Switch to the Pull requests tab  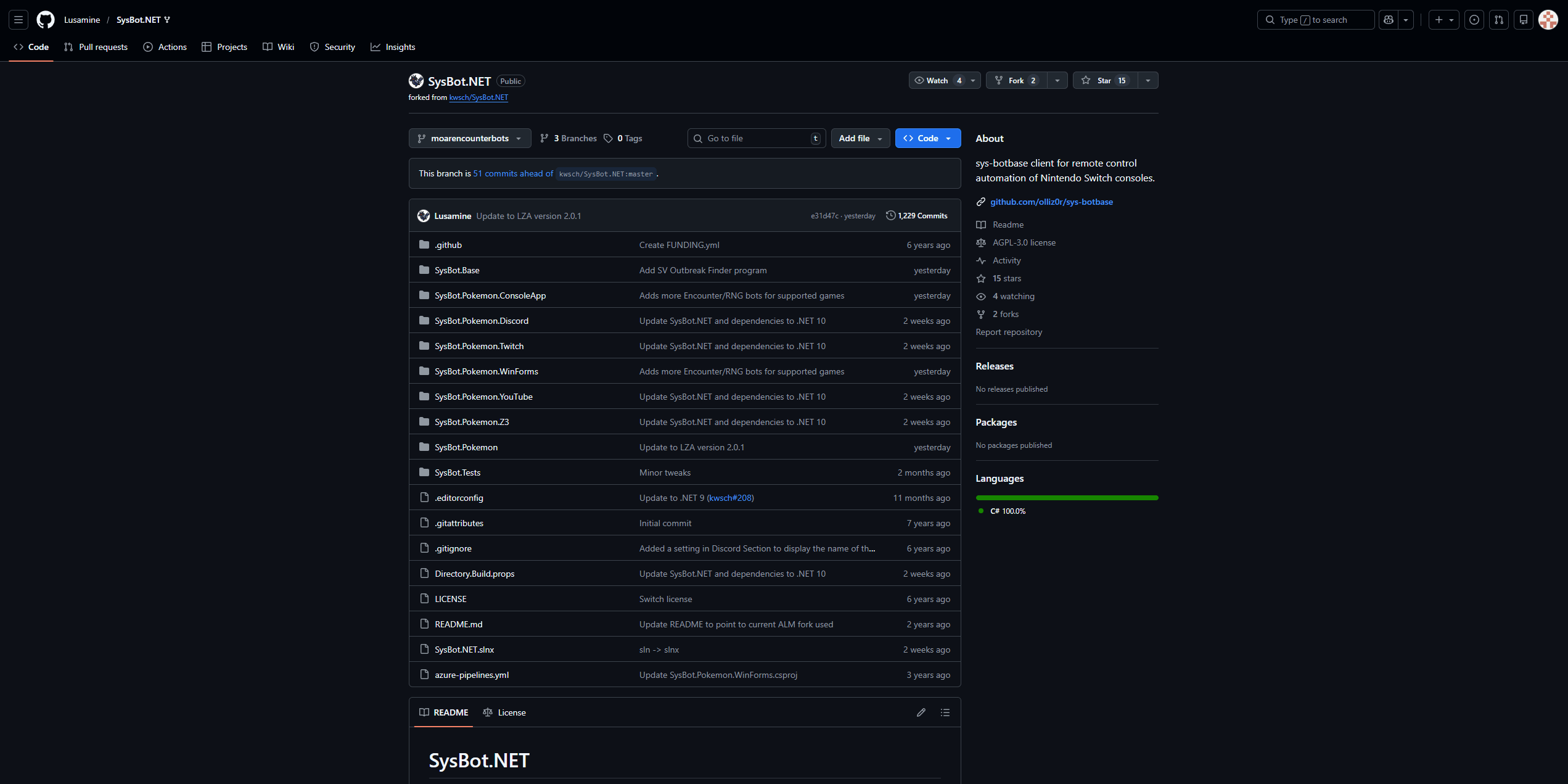pos(96,47)
